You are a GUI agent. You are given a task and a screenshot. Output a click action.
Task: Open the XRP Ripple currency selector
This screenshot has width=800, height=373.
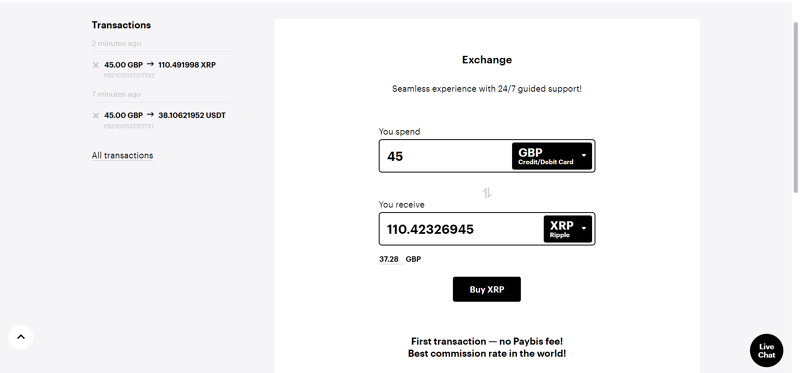click(x=568, y=229)
